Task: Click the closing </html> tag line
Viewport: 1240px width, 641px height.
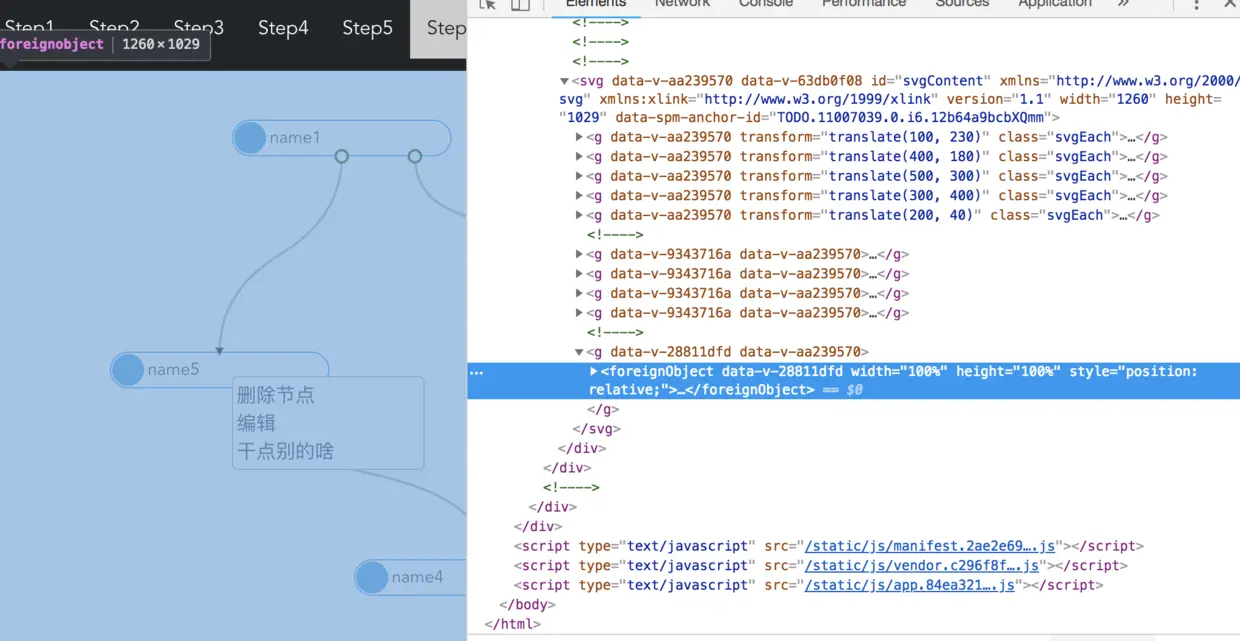Action: [513, 624]
